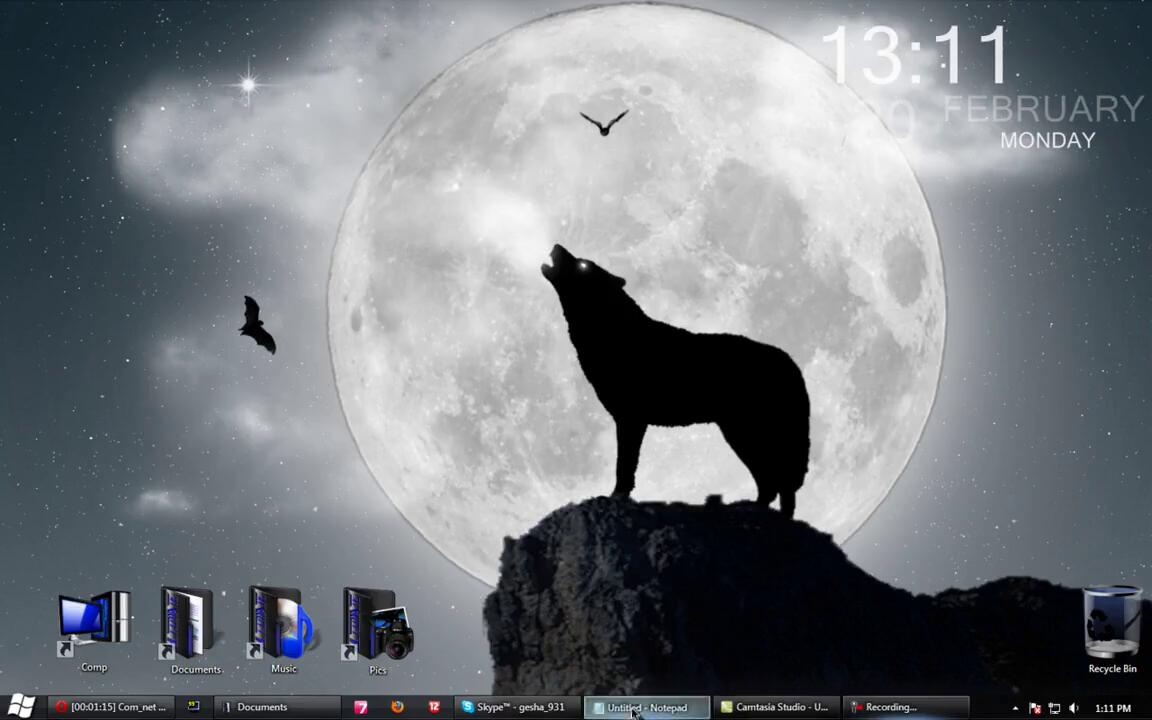The height and width of the screenshot is (720, 1152).
Task: Open the Recycle Bin
Action: 1112,625
